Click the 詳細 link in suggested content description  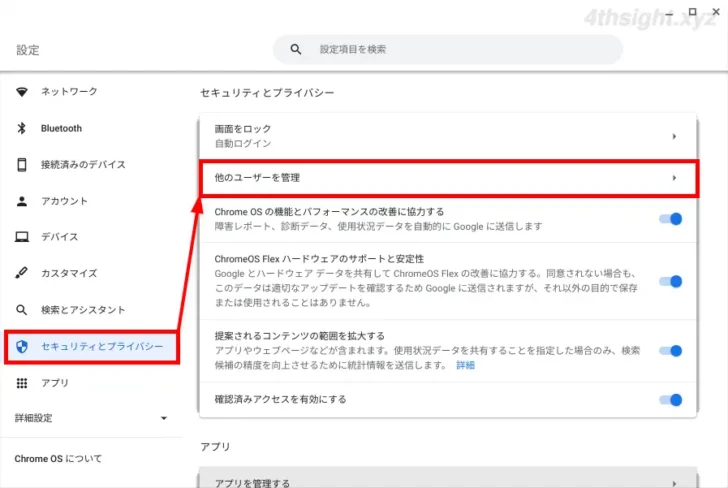(x=465, y=365)
